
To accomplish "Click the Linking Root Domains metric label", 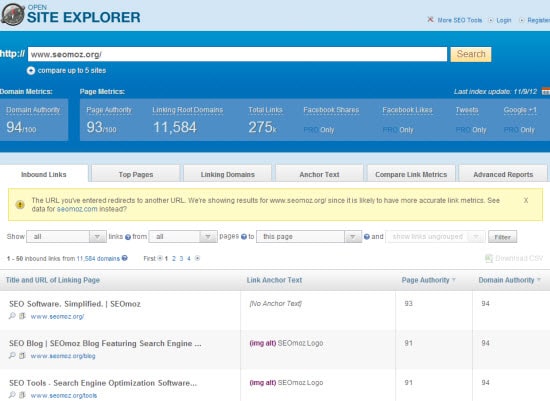I will 188,110.
